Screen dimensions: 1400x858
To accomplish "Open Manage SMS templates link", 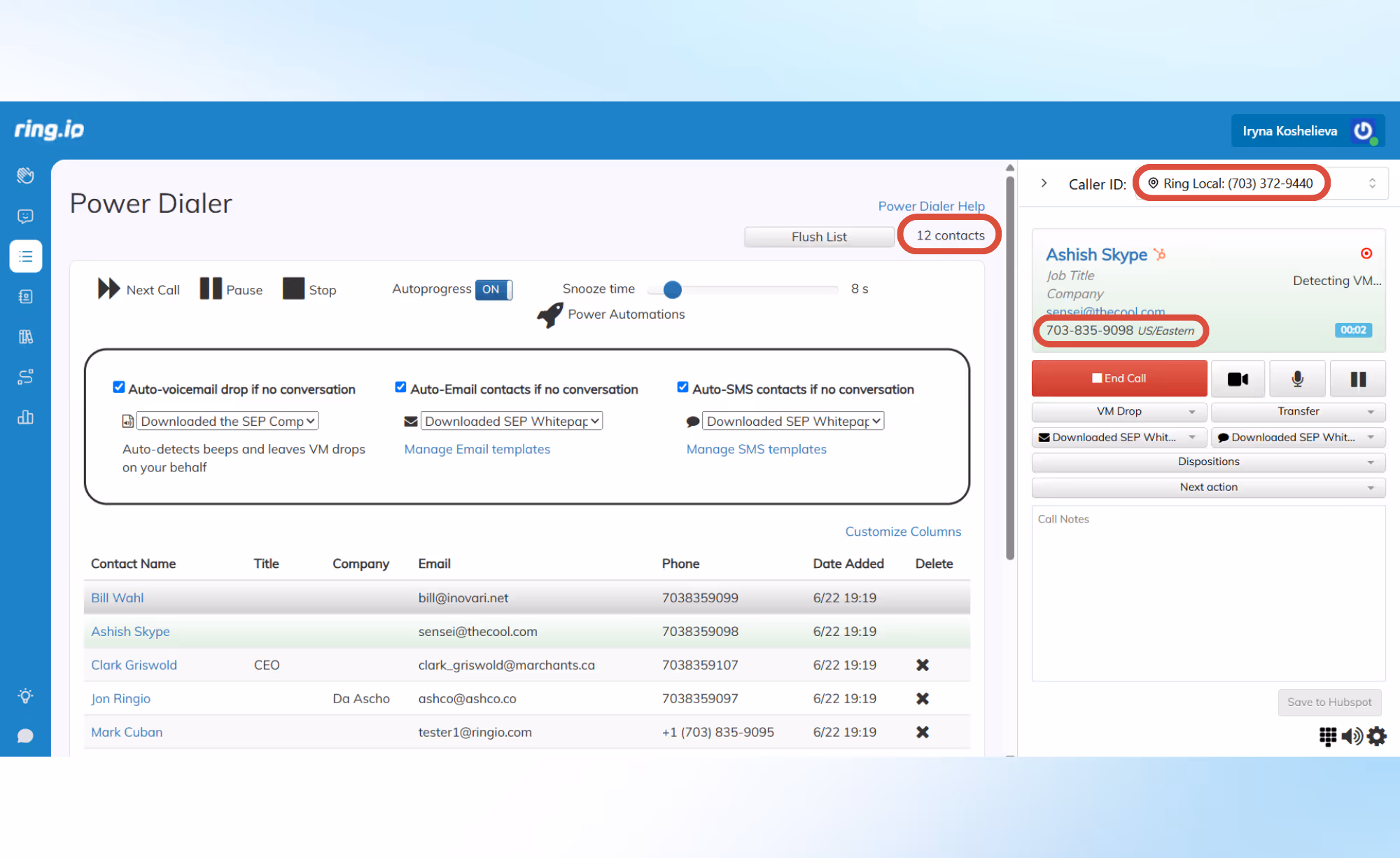I will coord(756,449).
